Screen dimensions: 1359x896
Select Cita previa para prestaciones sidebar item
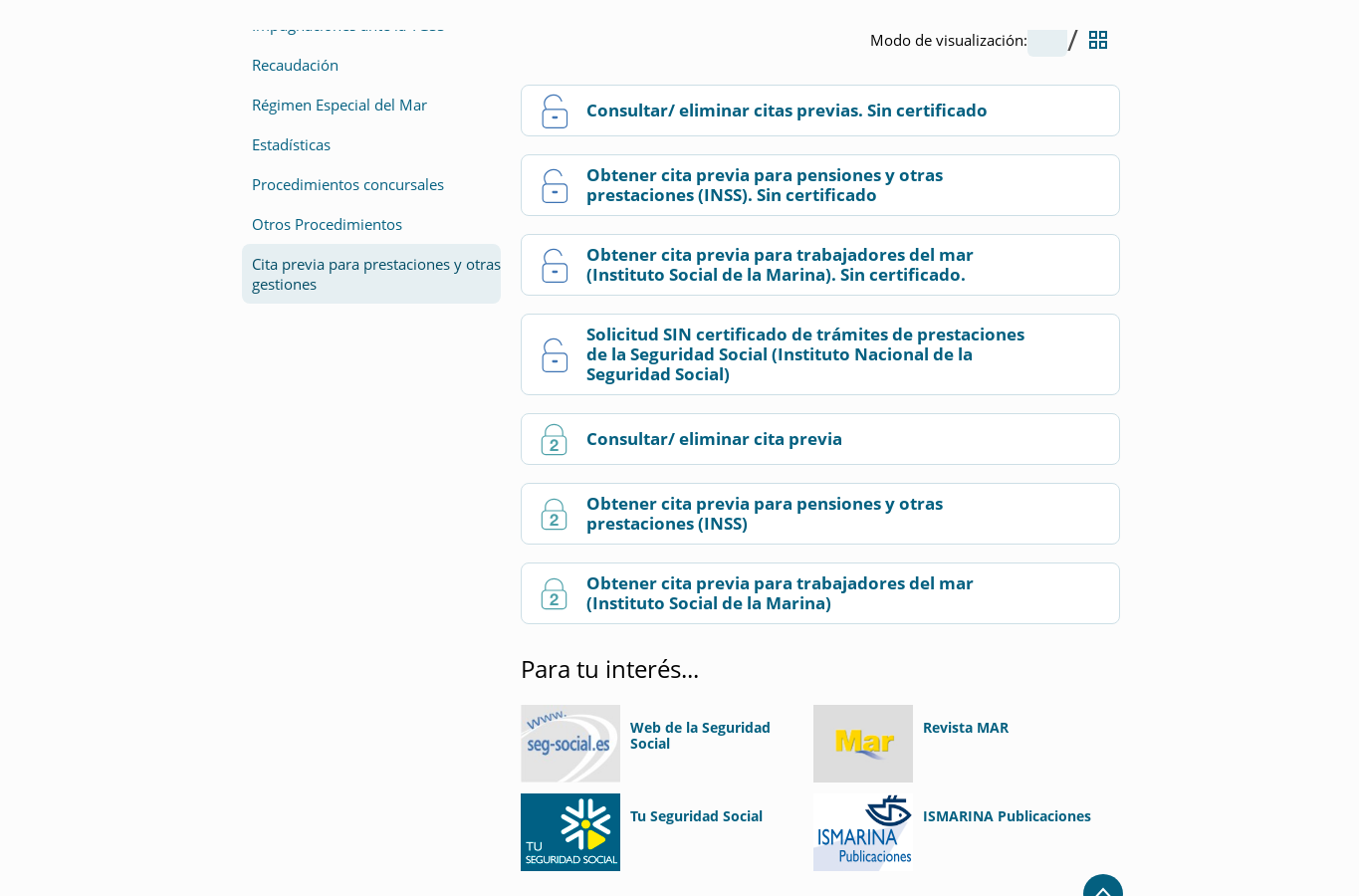tap(371, 274)
